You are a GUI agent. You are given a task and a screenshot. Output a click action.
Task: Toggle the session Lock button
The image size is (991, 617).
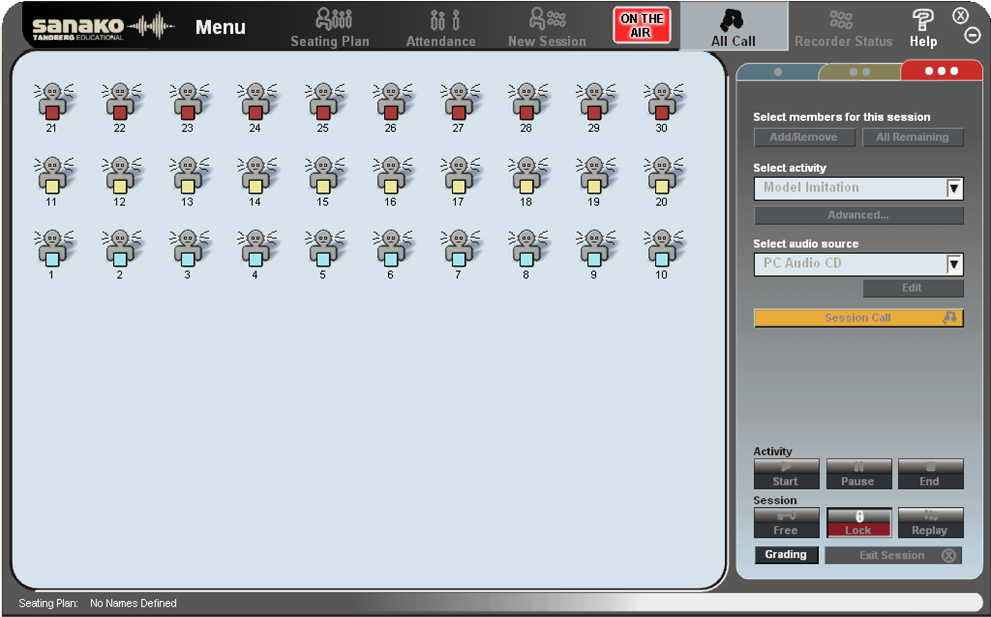coord(858,523)
